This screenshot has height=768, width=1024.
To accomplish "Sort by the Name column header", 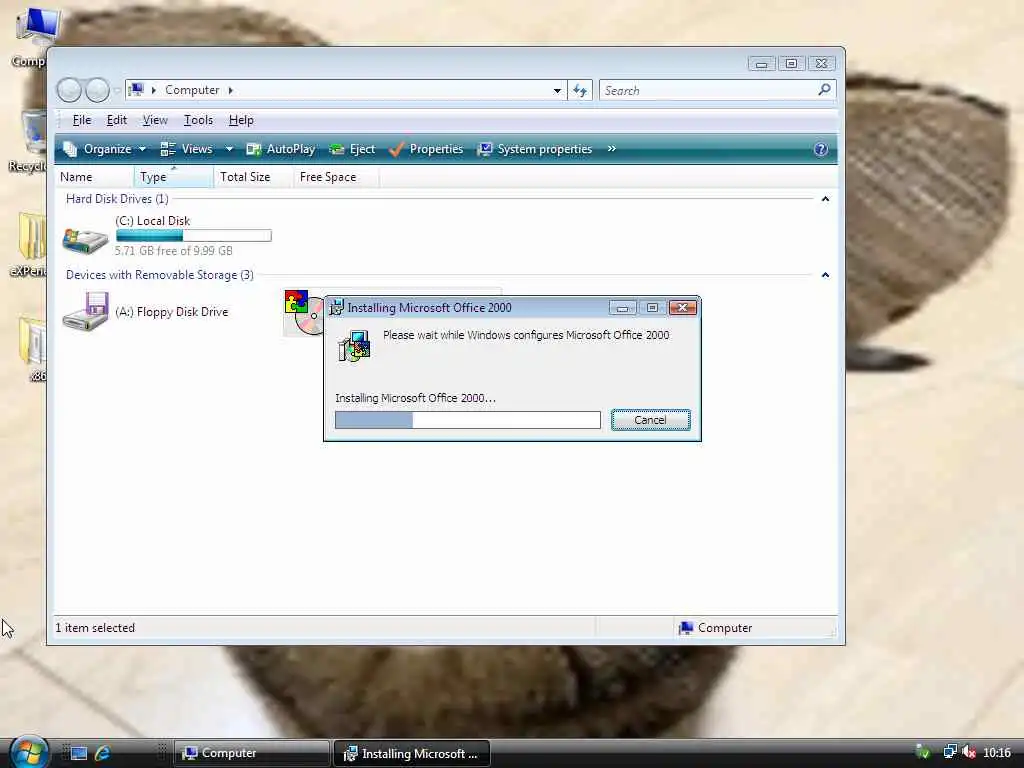I will pos(95,177).
